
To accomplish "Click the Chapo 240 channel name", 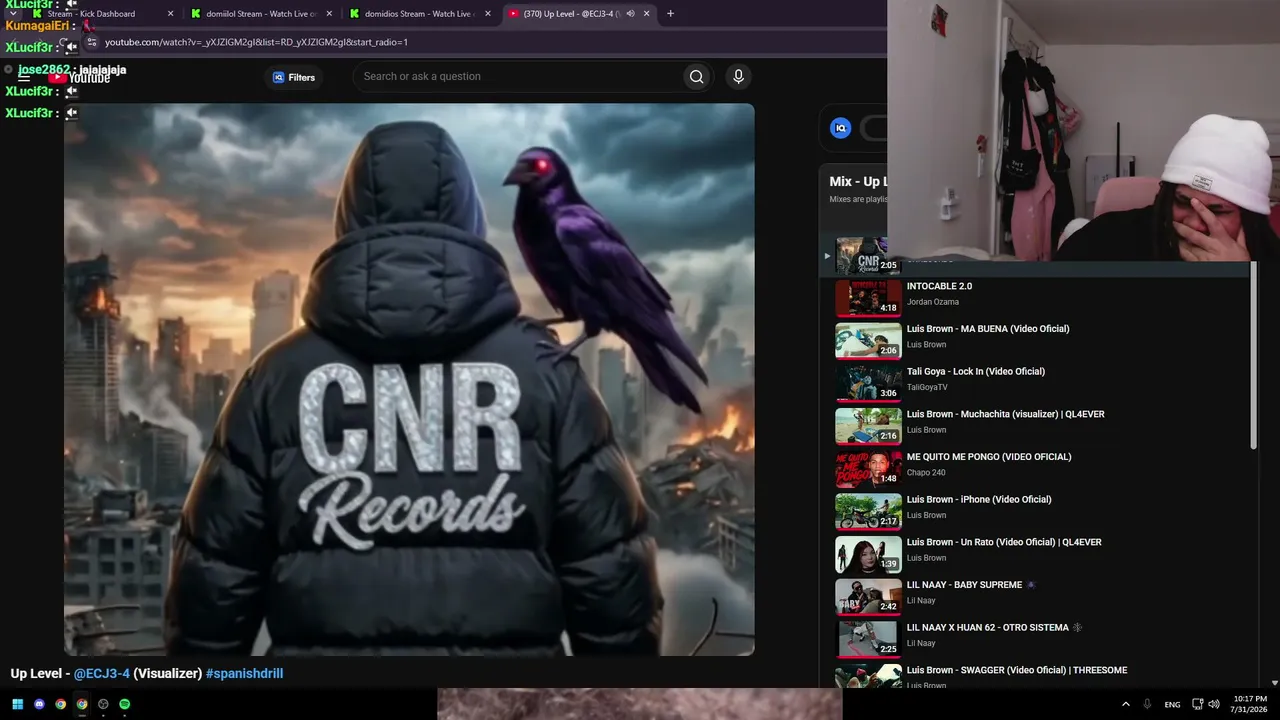I will tap(926, 472).
